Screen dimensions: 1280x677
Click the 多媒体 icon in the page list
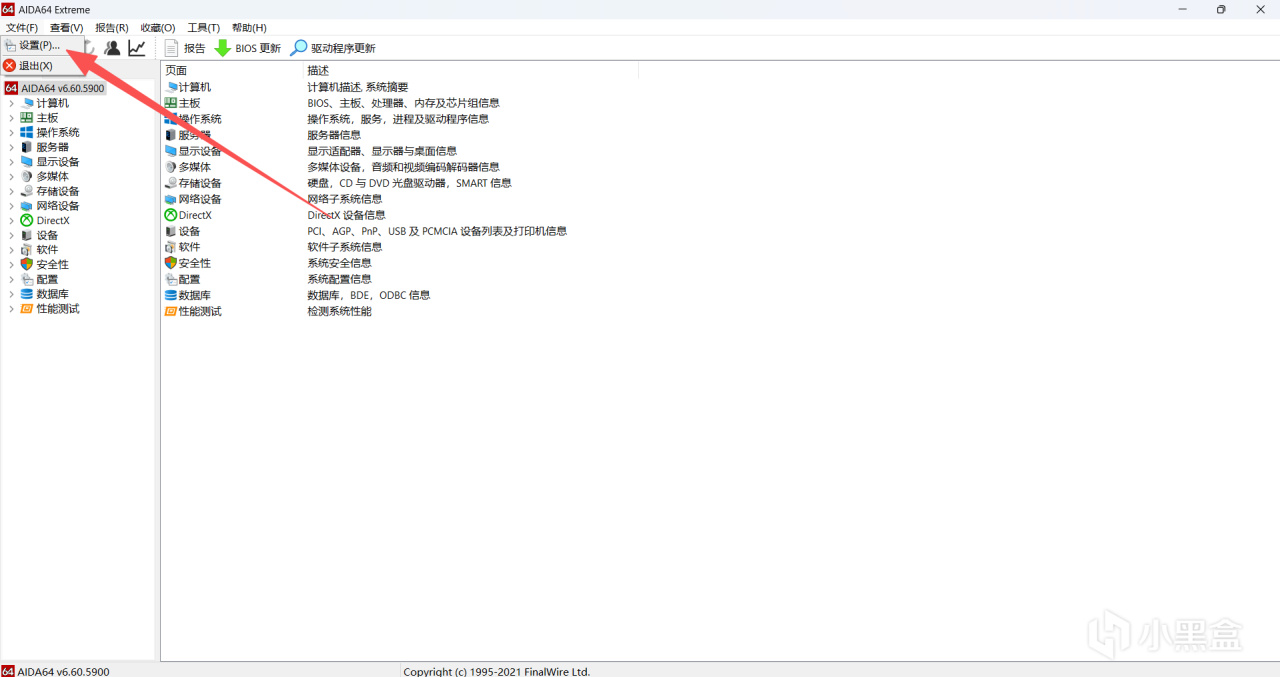pos(171,167)
